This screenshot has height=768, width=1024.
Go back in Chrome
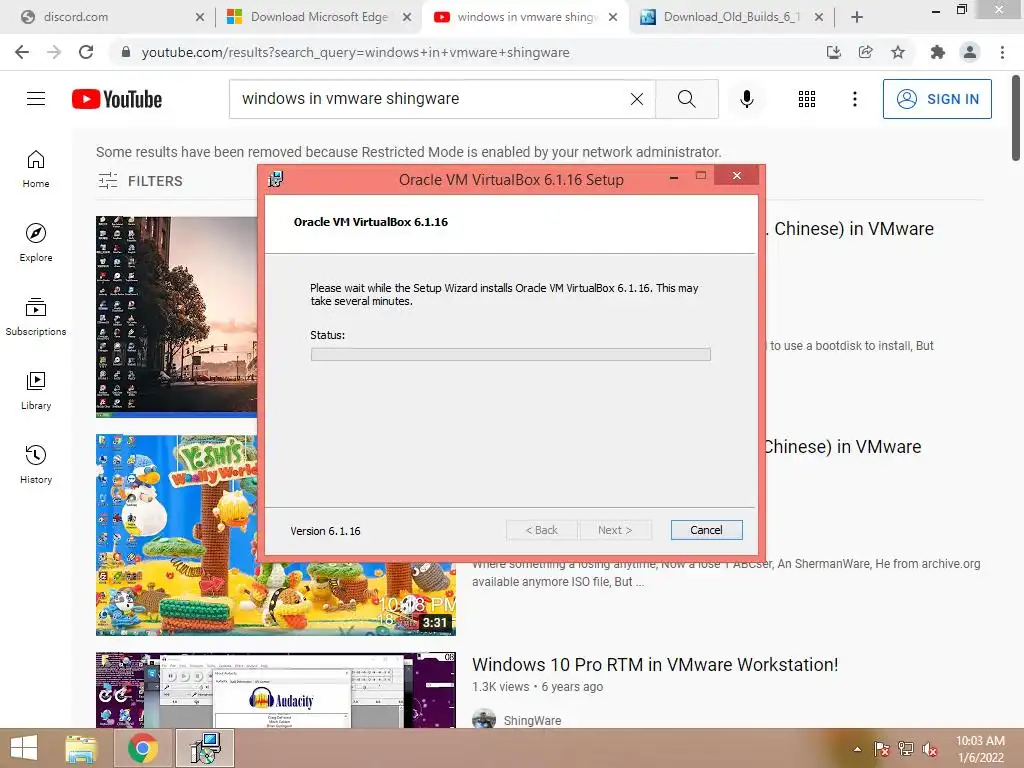[x=22, y=52]
